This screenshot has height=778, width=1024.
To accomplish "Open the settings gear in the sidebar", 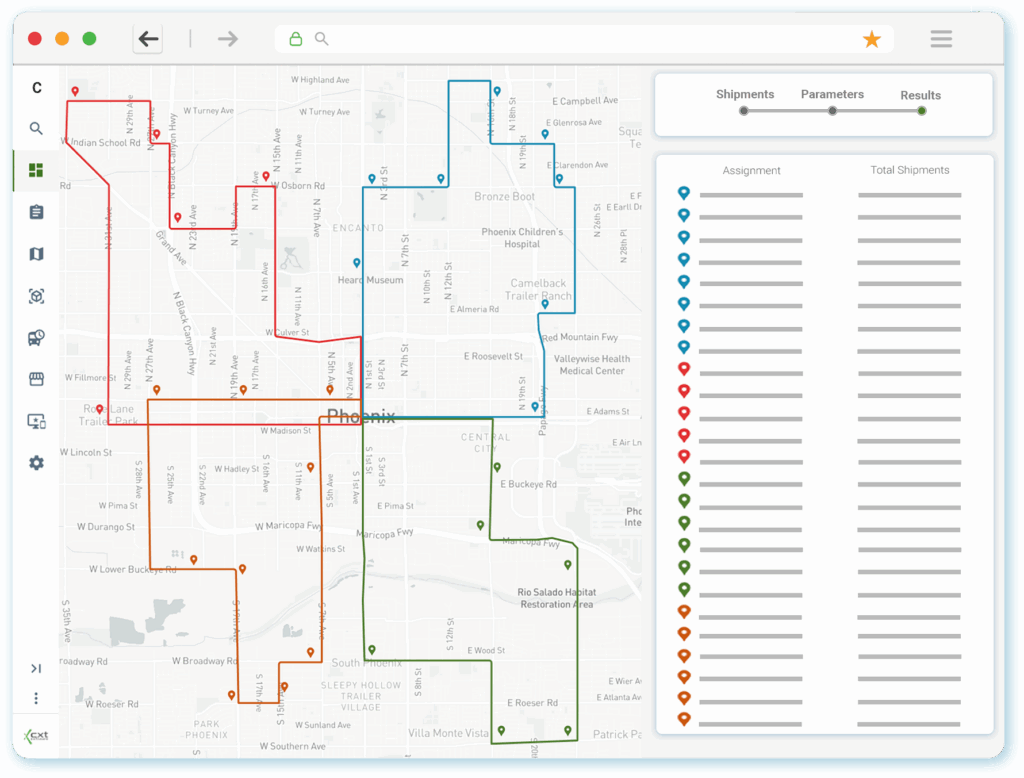I will tap(35, 462).
